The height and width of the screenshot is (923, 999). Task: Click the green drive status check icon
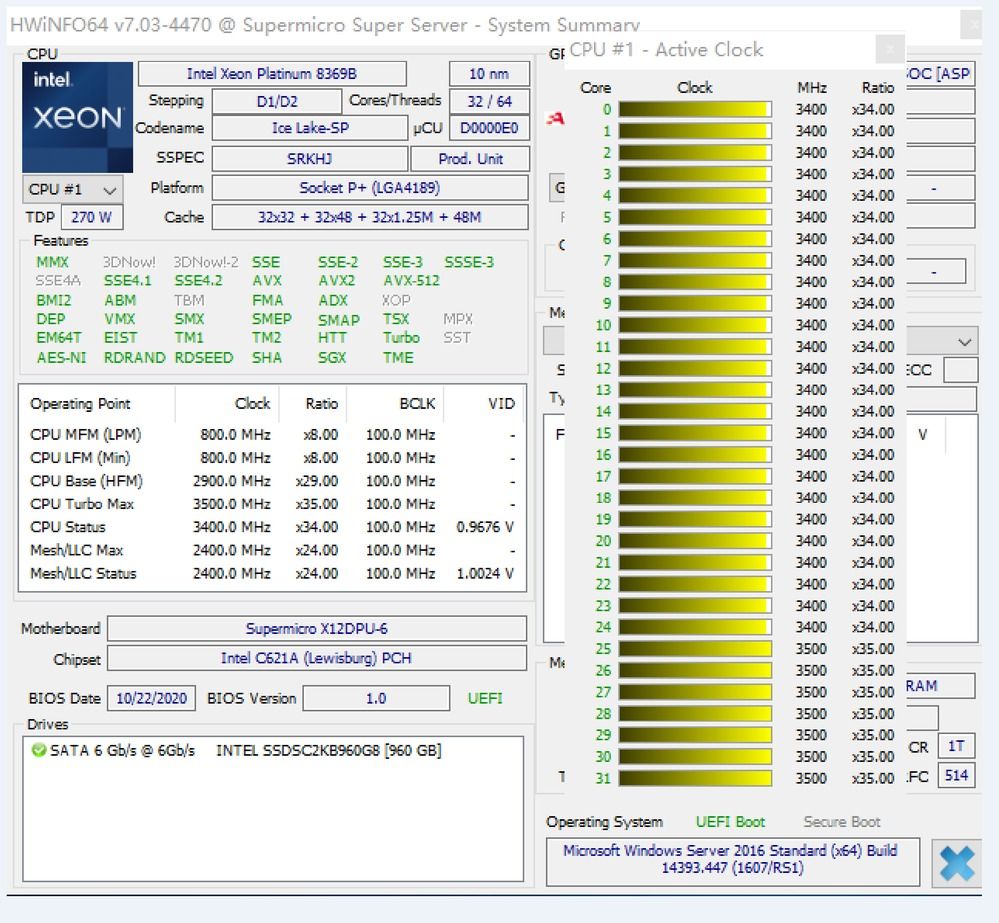click(x=39, y=750)
